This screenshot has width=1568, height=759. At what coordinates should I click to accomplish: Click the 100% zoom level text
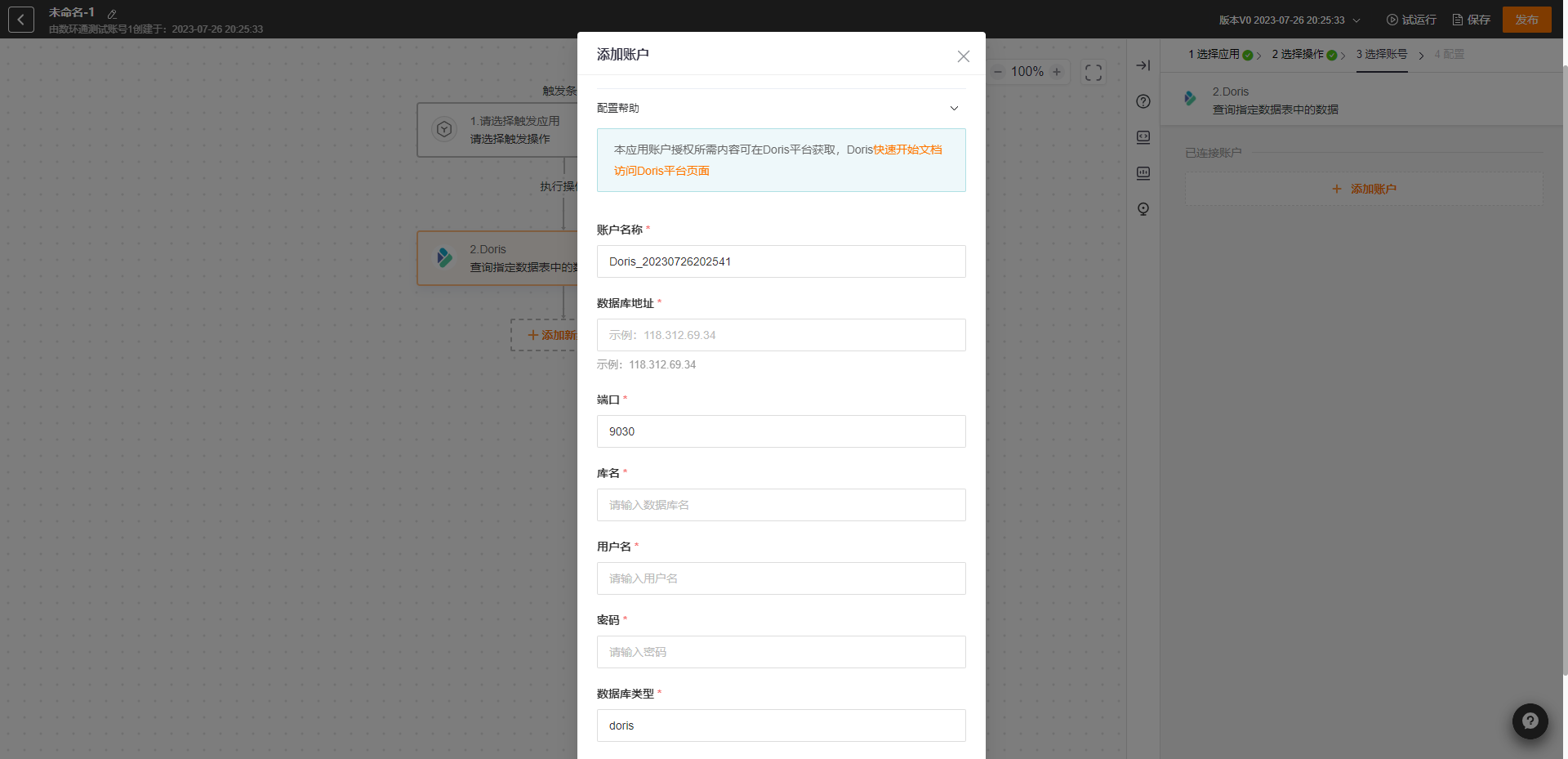point(1027,72)
